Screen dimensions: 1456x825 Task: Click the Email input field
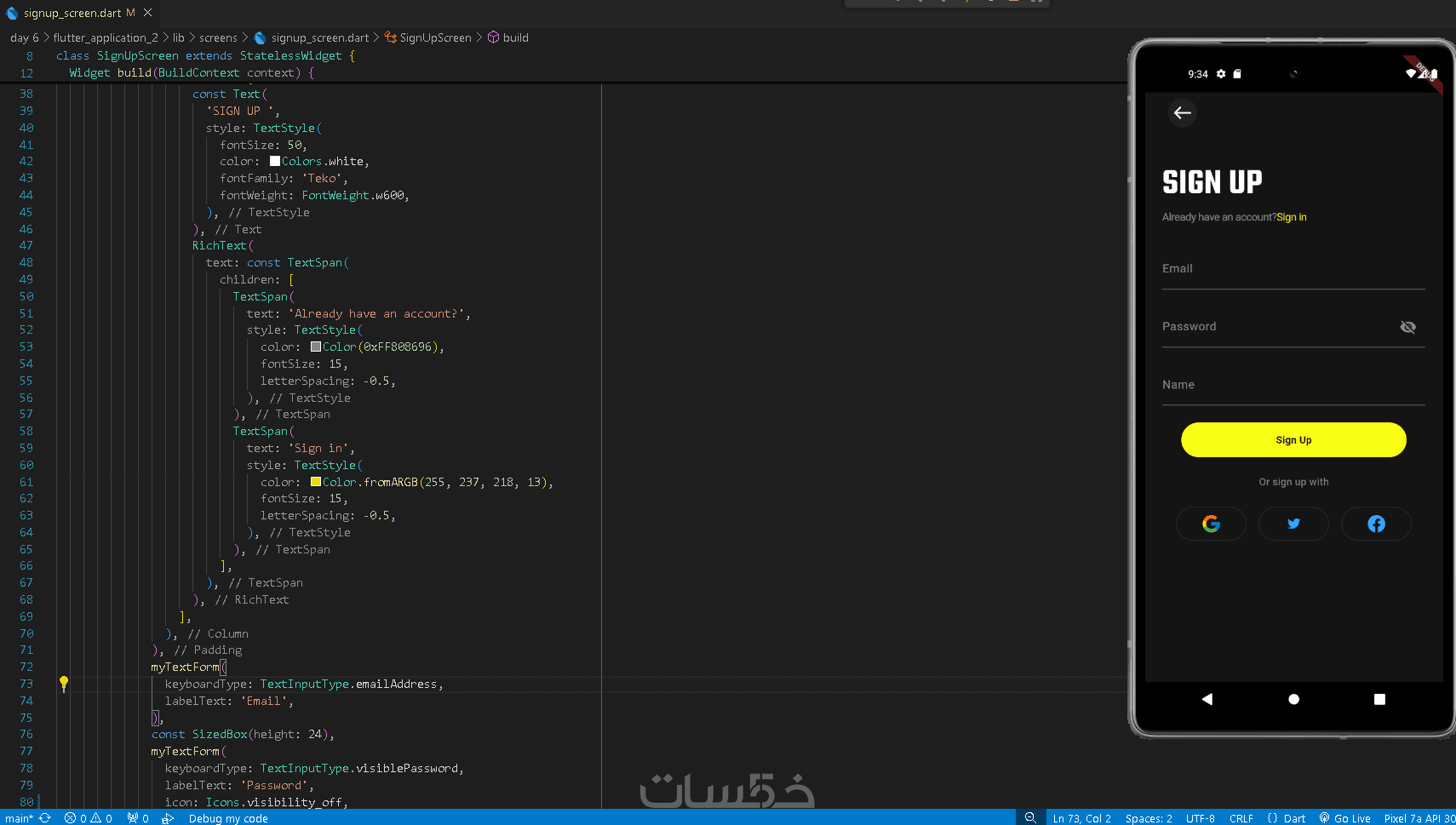point(1293,269)
